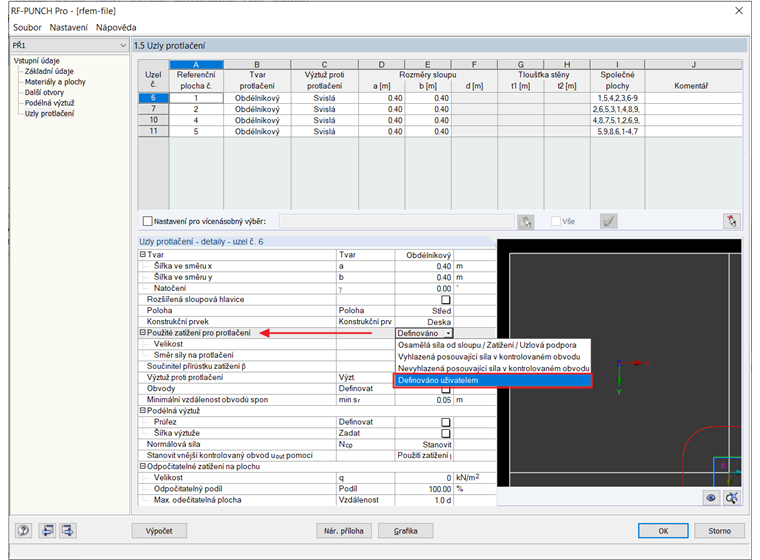Go to next table icon
This screenshot has width=760, height=560.
pyautogui.click(x=67, y=530)
